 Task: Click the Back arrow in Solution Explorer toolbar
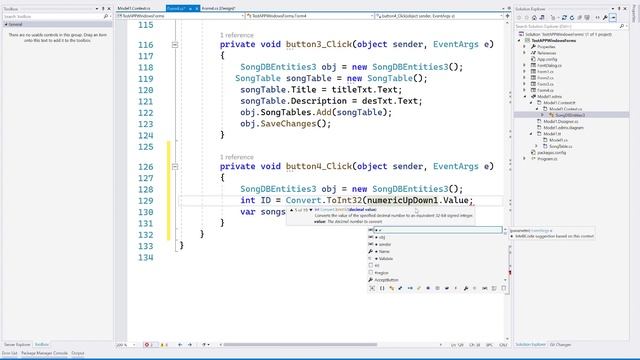(519, 18)
